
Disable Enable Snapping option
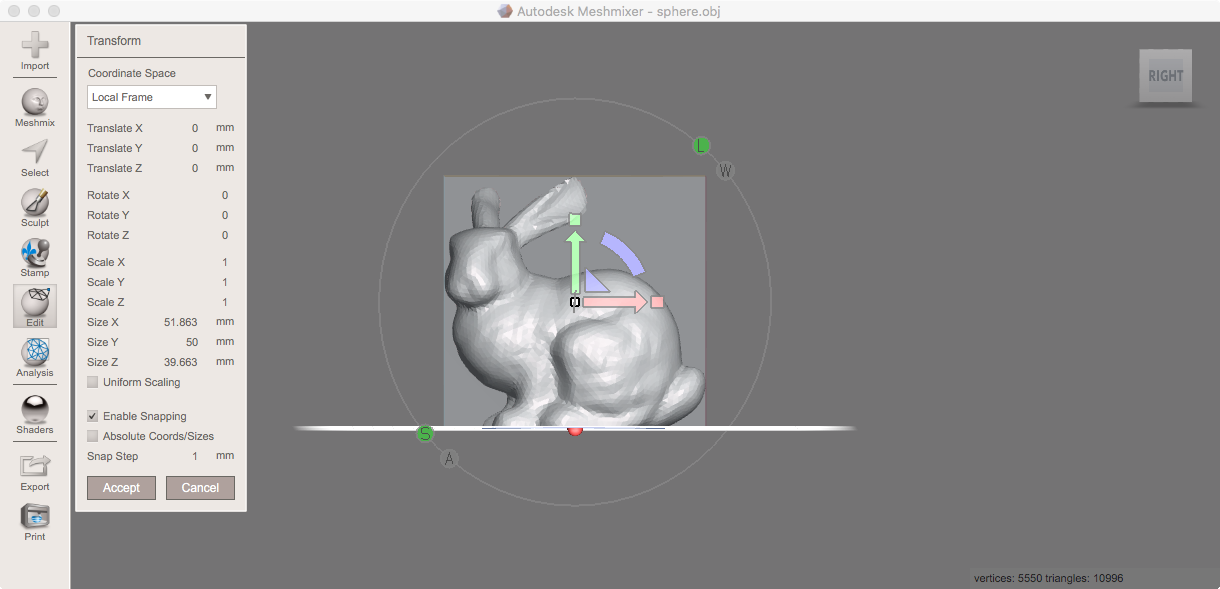click(x=92, y=415)
